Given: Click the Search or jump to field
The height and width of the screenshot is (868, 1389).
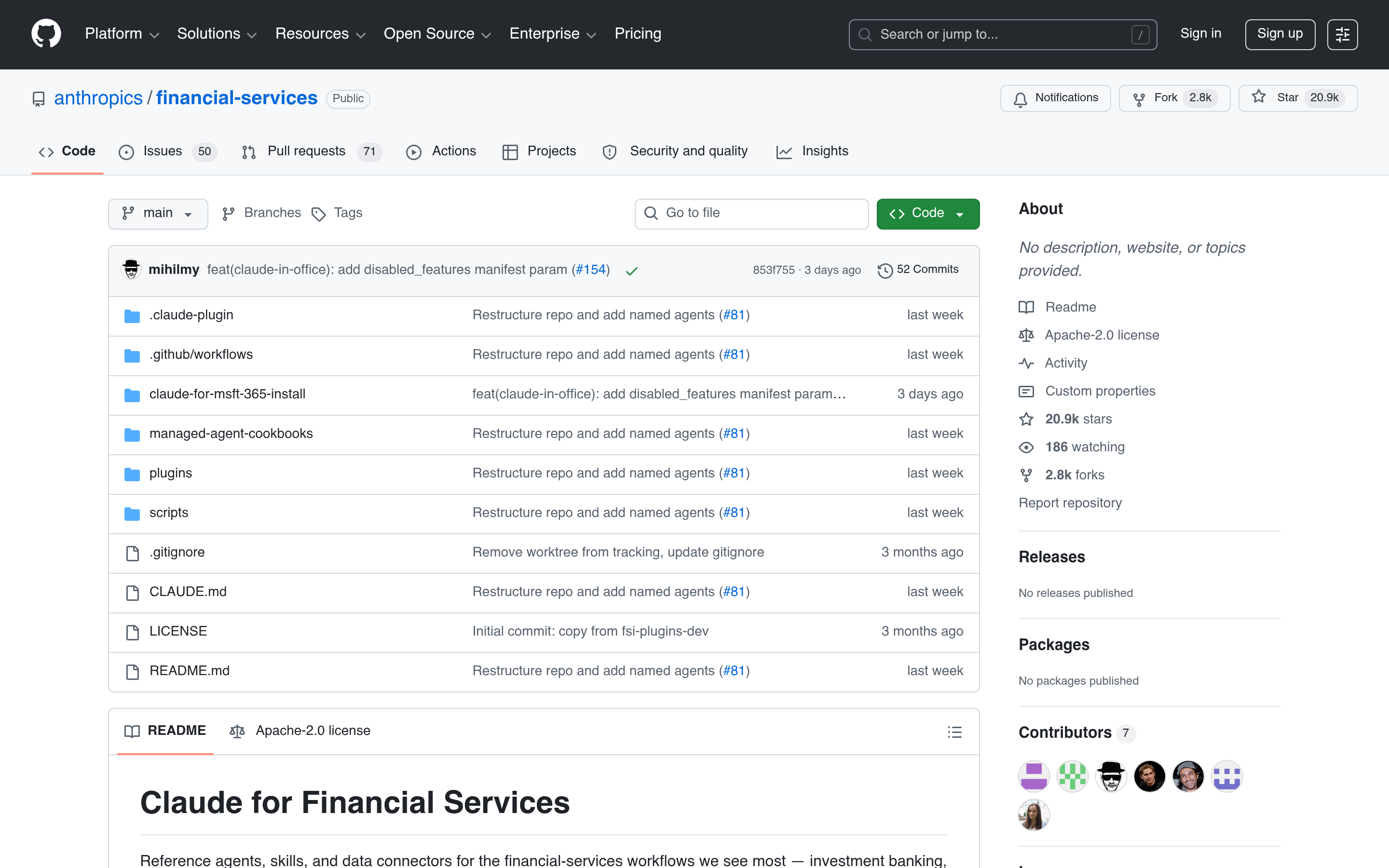Looking at the screenshot, I should click(x=1002, y=34).
